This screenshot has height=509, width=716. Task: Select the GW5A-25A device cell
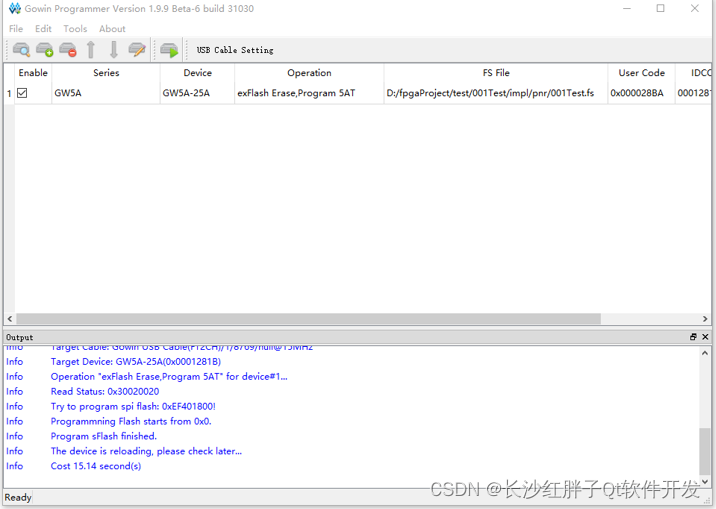pos(197,93)
